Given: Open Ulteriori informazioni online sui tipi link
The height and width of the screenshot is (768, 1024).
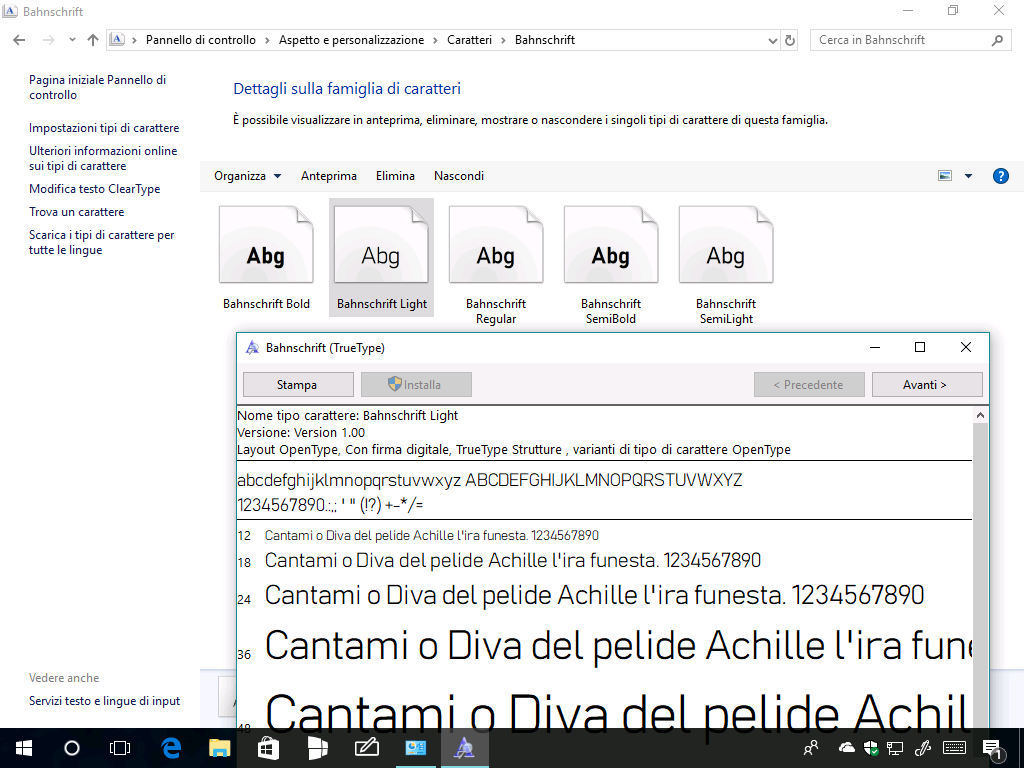Looking at the screenshot, I should pyautogui.click(x=103, y=158).
